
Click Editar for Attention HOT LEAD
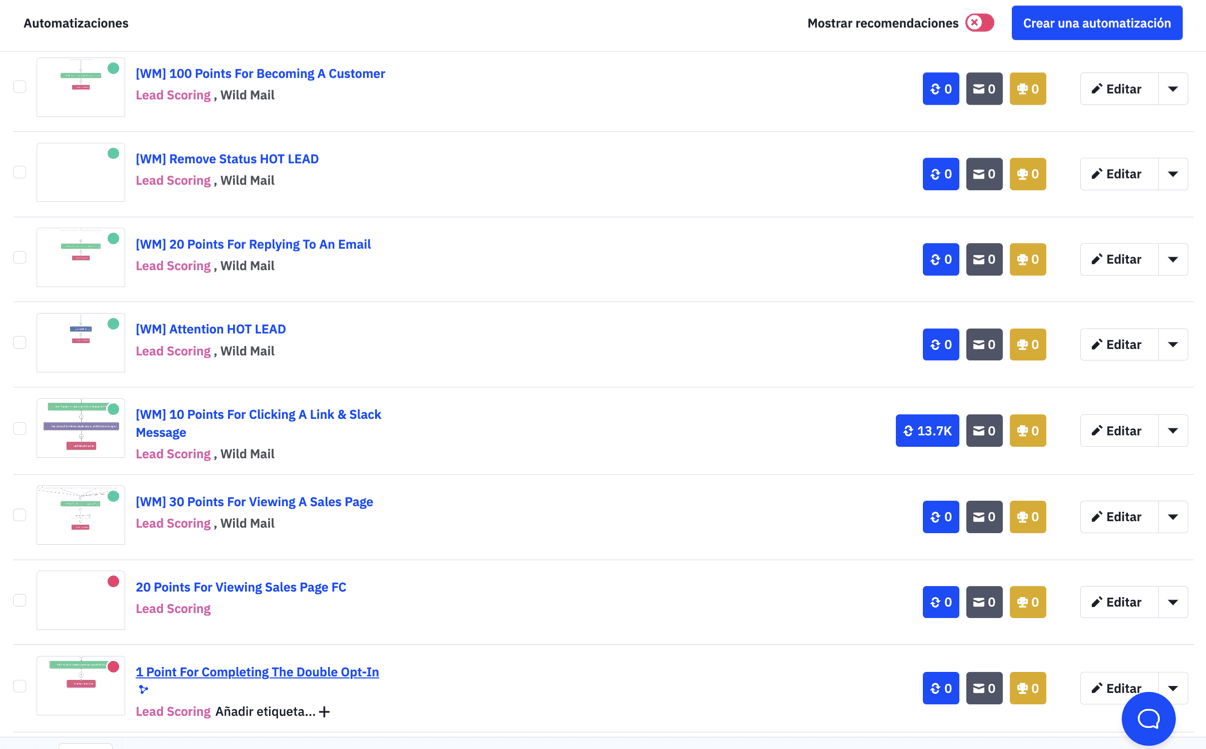pyautogui.click(x=1119, y=345)
